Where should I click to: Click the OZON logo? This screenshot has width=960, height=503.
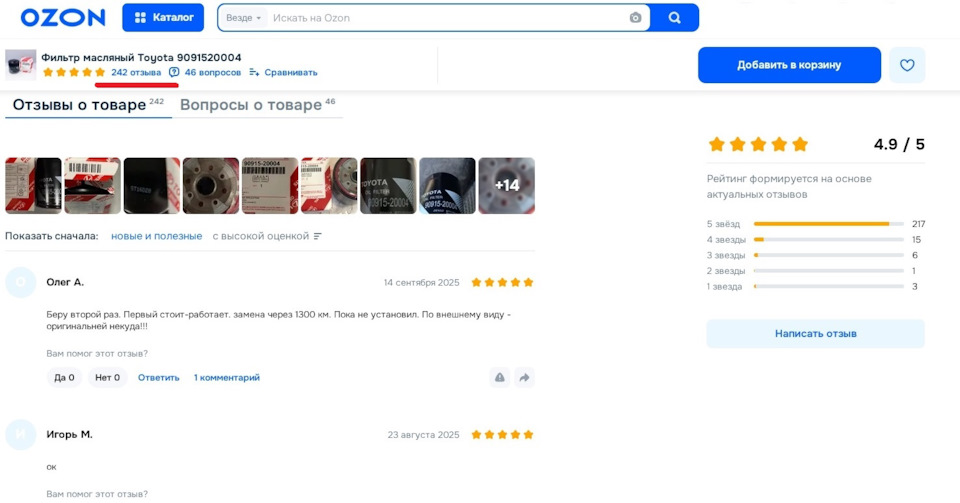pos(62,18)
